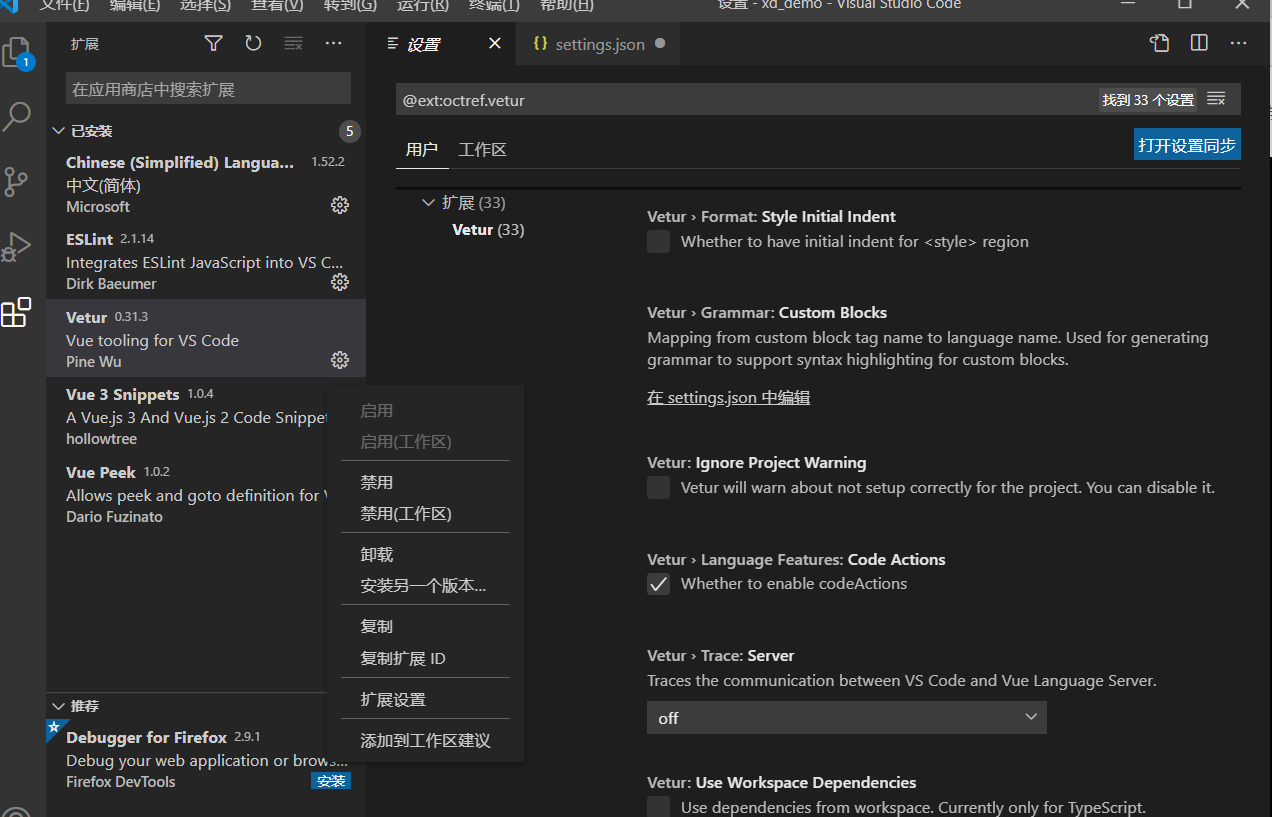Screen dimensions: 1272x817
Task: Select Vetur (33) in settings tree
Action: pos(488,230)
